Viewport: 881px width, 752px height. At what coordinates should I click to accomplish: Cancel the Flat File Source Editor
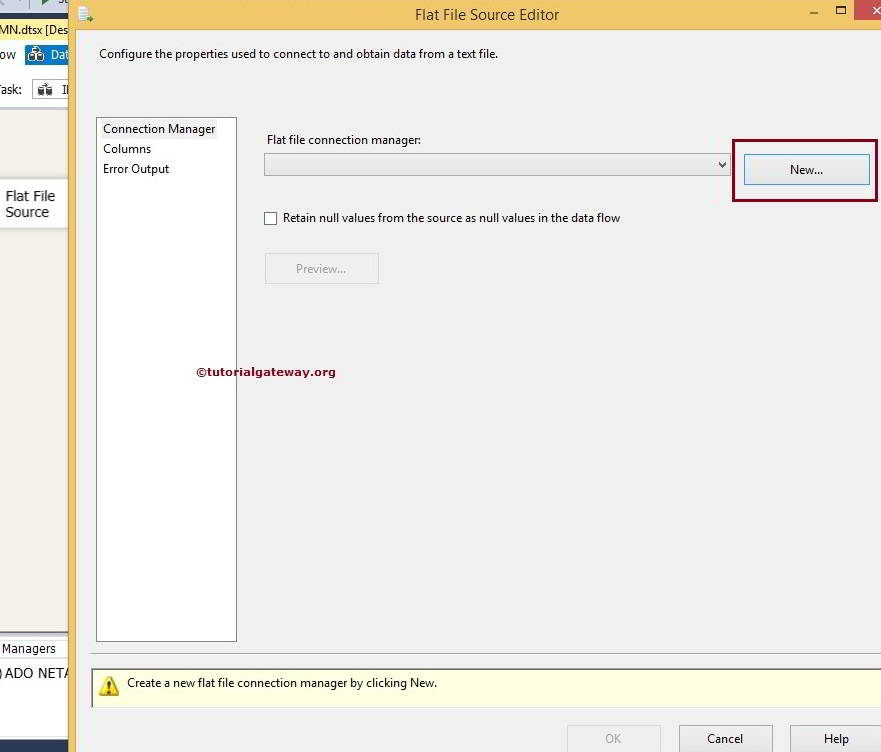[725, 739]
